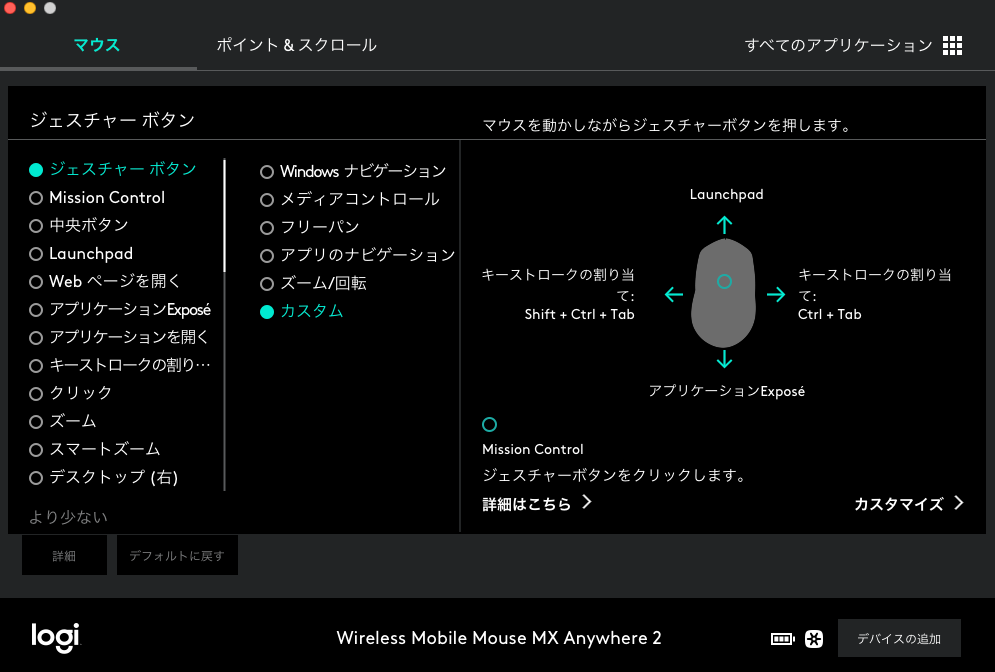Image resolution: width=995 pixels, height=672 pixels.
Task: Select the デスクトップ (右) radio option
Action: [103, 477]
